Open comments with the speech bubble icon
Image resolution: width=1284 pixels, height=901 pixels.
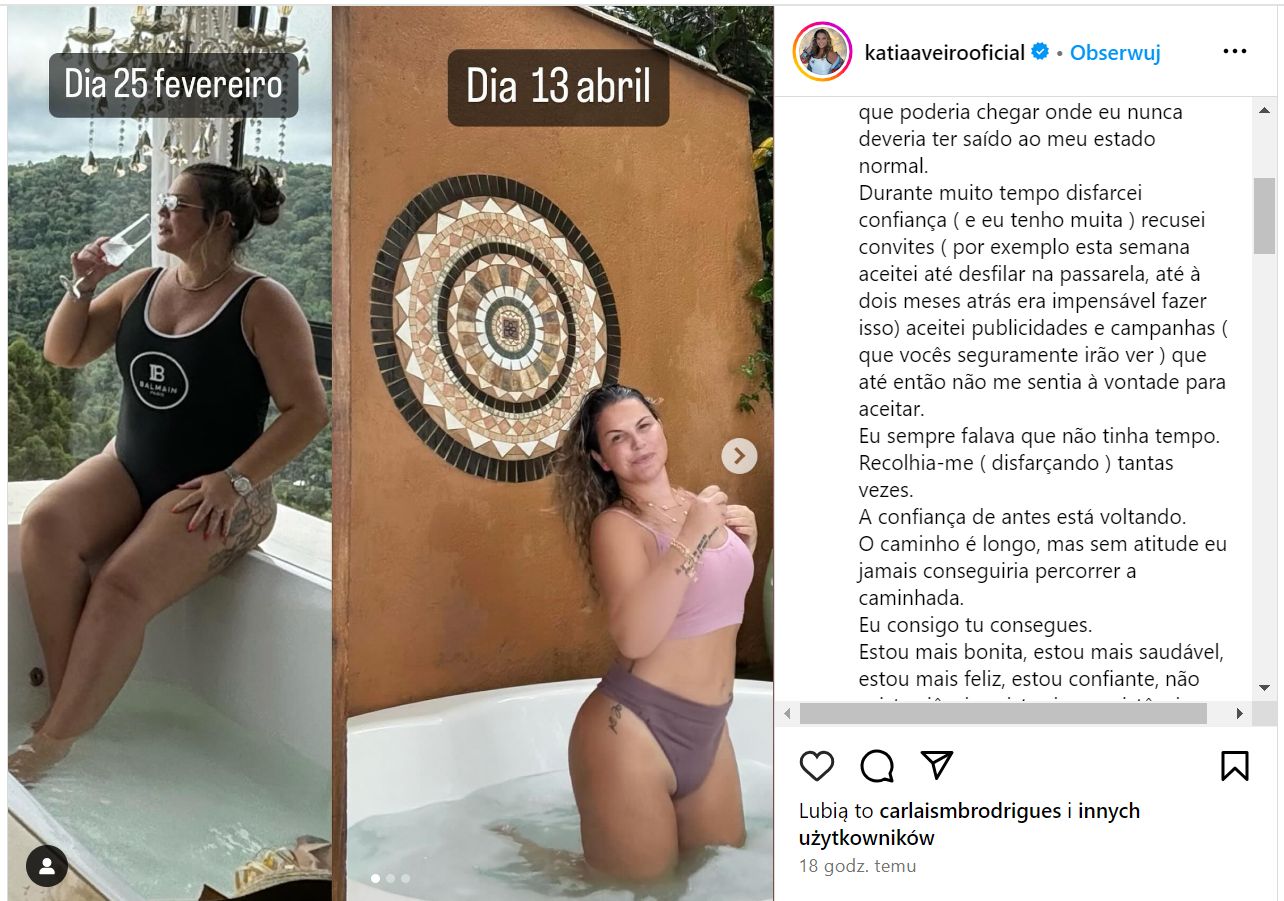[877, 766]
